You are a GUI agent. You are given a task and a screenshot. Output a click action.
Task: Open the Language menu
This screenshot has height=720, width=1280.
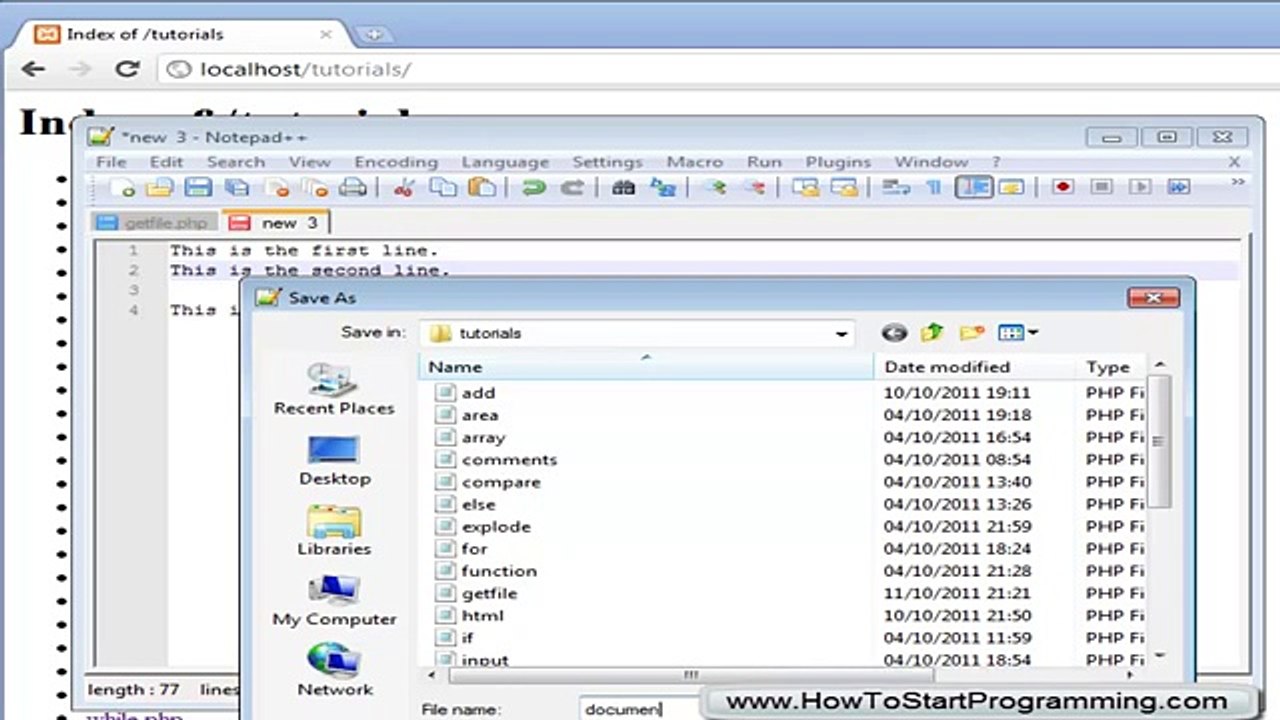click(505, 162)
